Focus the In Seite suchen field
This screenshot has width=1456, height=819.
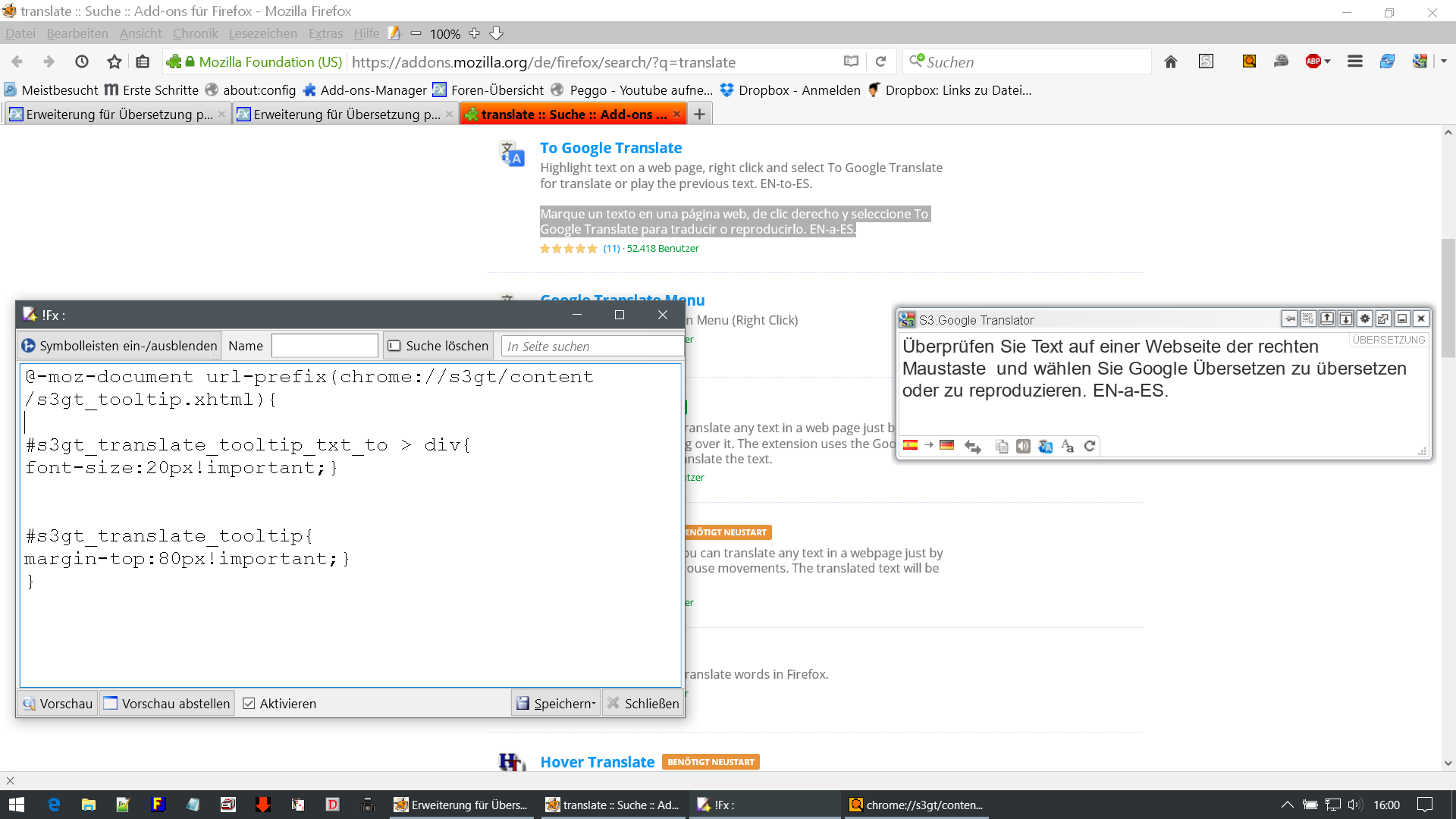pos(591,347)
